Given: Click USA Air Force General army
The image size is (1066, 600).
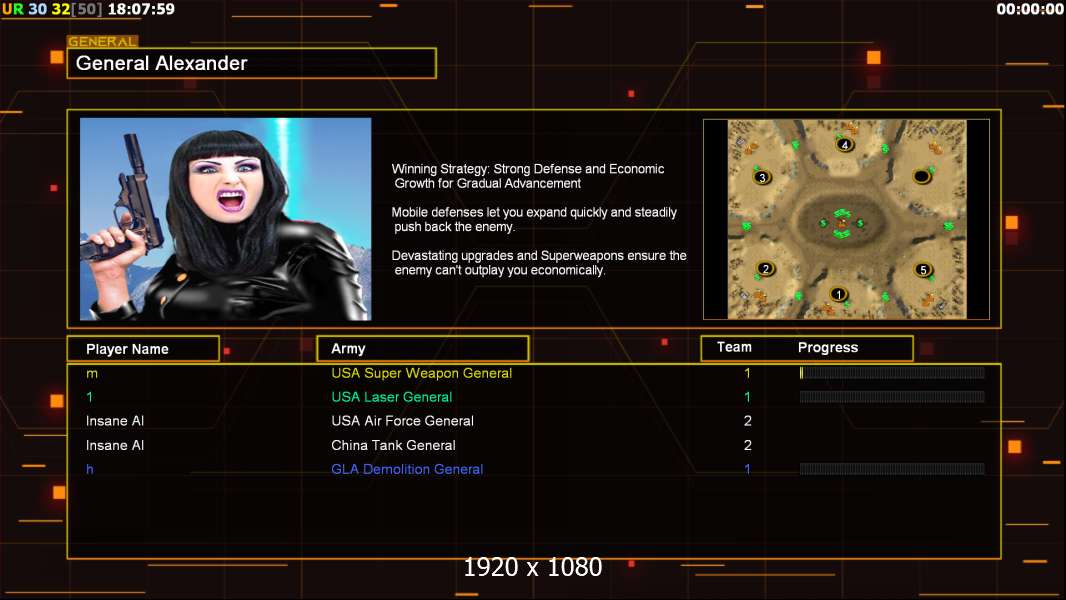Looking at the screenshot, I should 402,421.
